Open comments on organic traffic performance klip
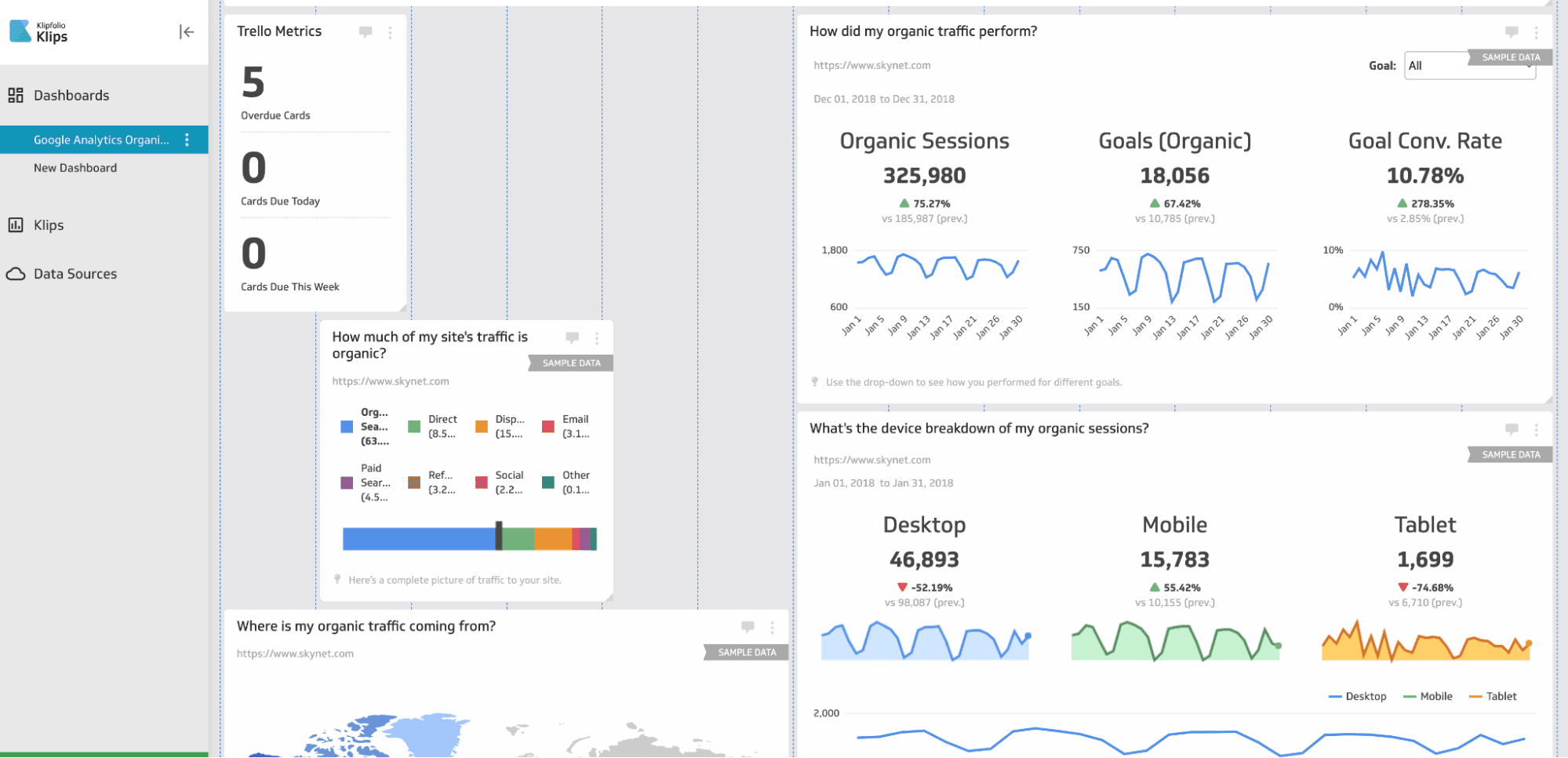Image resolution: width=1568 pixels, height=758 pixels. click(x=1512, y=32)
